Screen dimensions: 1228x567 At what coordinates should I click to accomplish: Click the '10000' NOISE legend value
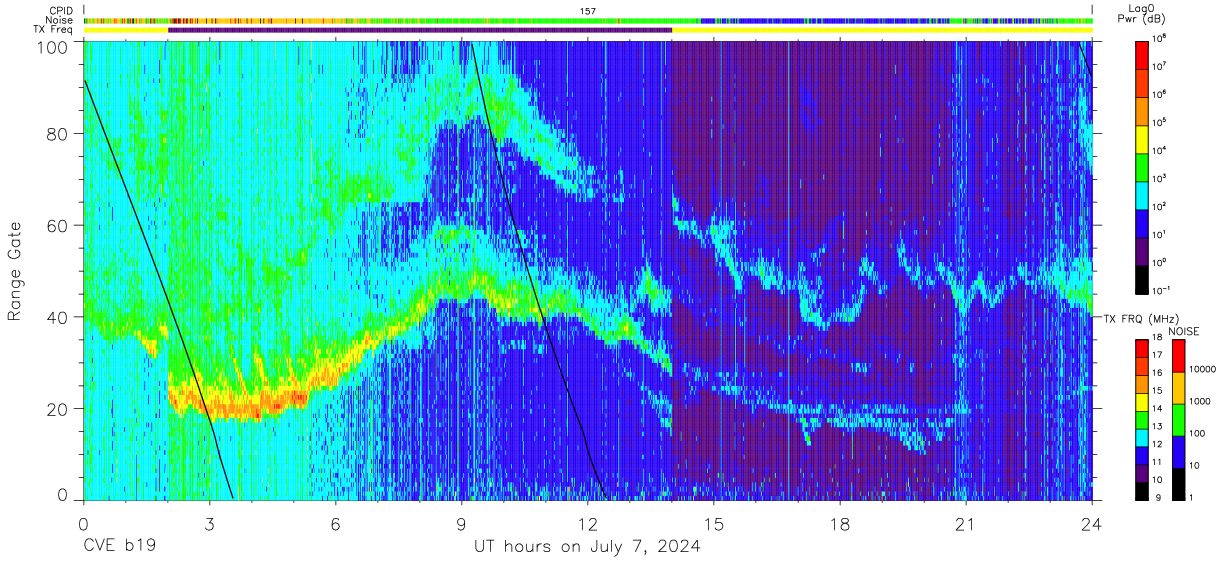(x=1201, y=368)
